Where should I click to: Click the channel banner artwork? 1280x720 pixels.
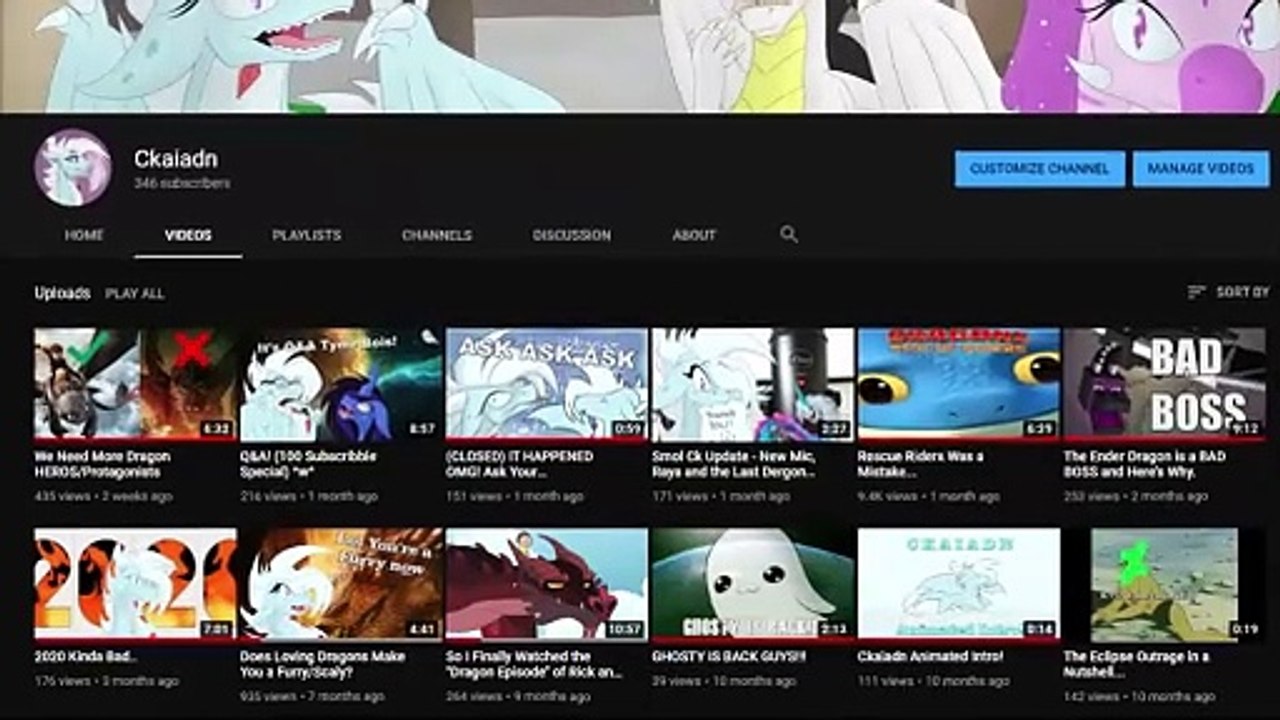point(640,56)
